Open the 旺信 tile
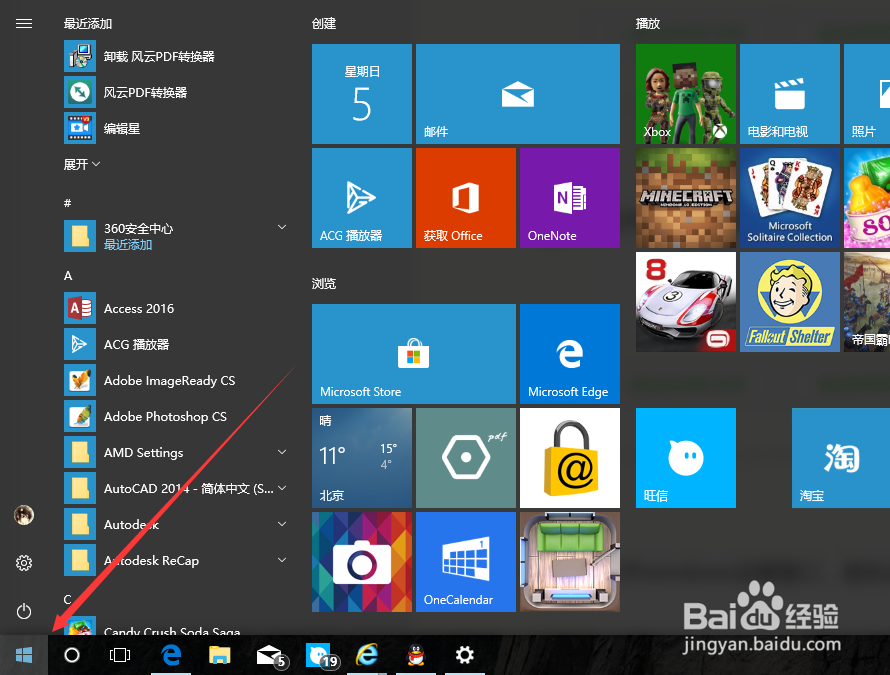This screenshot has width=890, height=675. click(x=686, y=458)
